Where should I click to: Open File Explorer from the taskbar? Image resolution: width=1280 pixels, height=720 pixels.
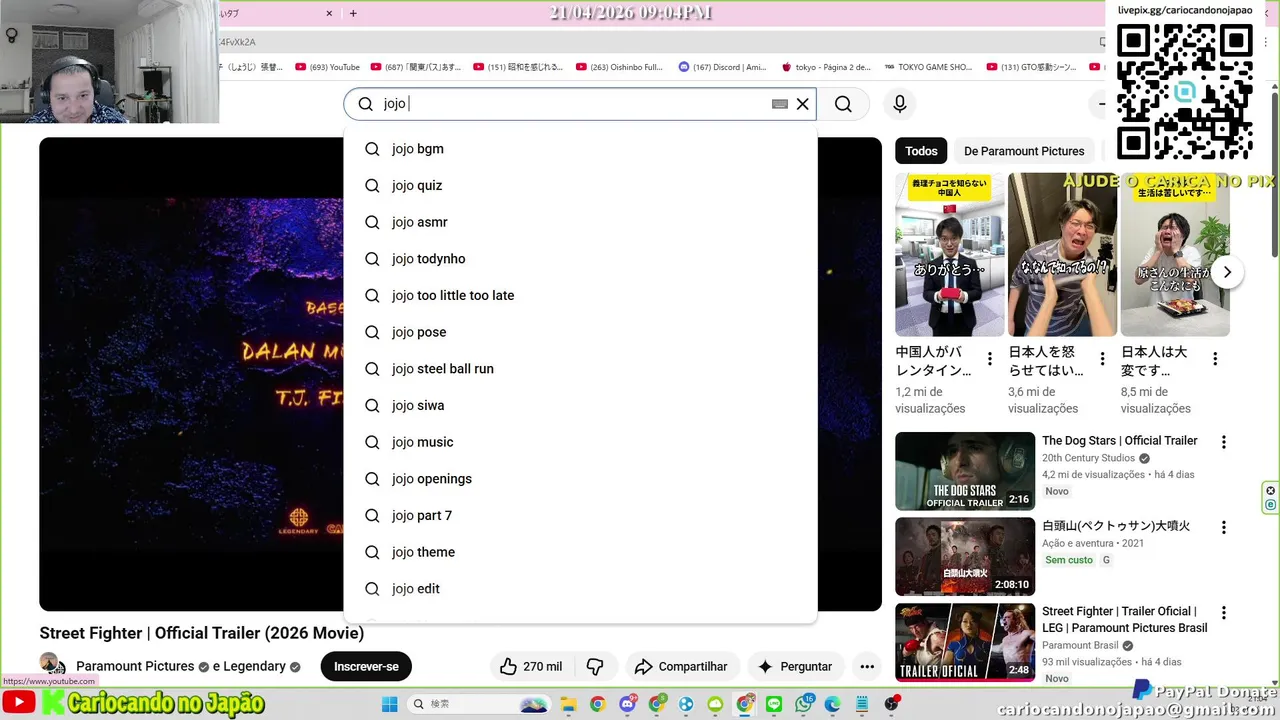pyautogui.click(x=568, y=704)
